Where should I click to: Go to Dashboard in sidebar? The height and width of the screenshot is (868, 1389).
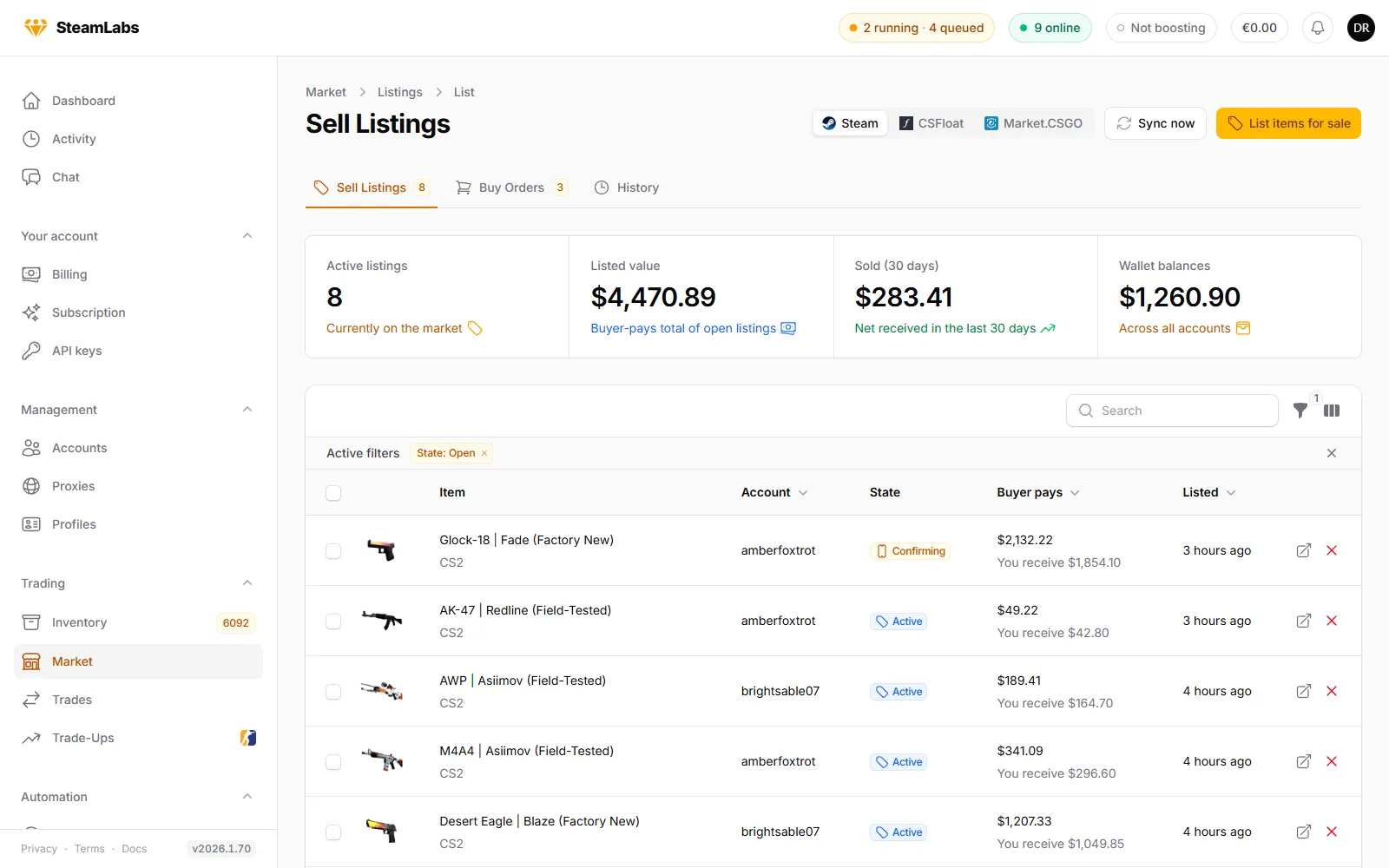click(139, 101)
